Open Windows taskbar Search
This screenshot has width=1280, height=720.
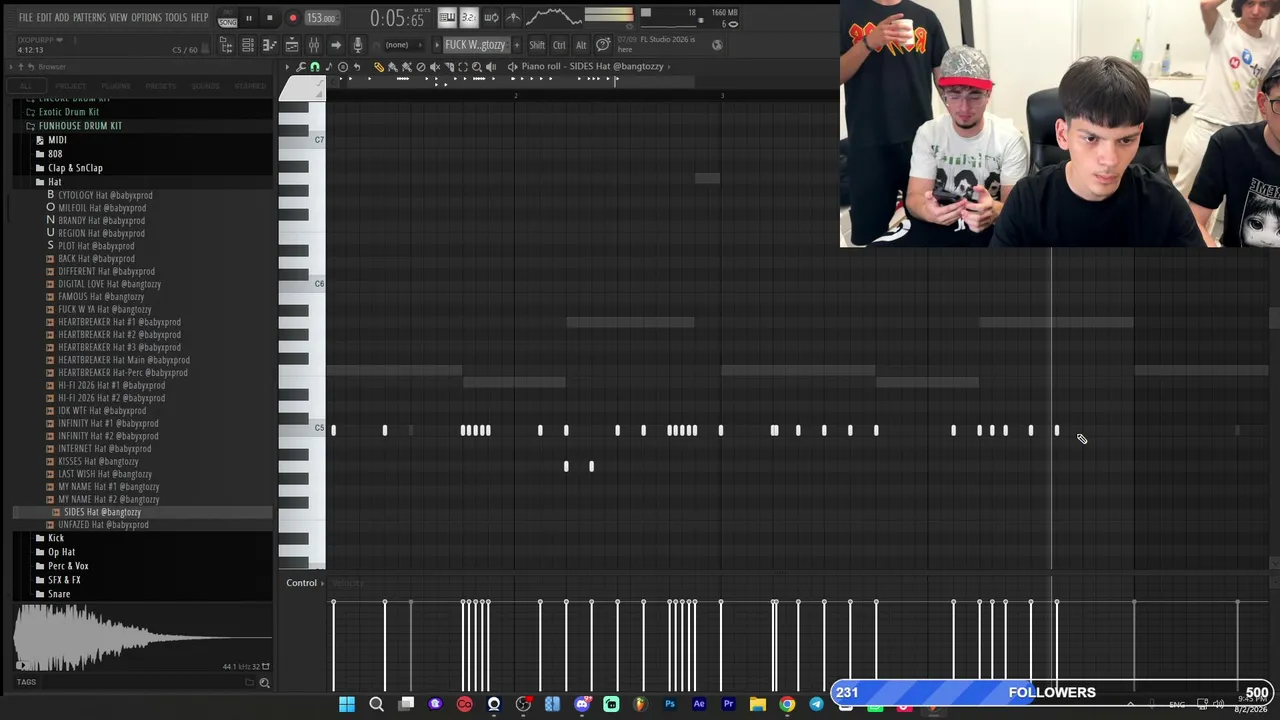376,705
